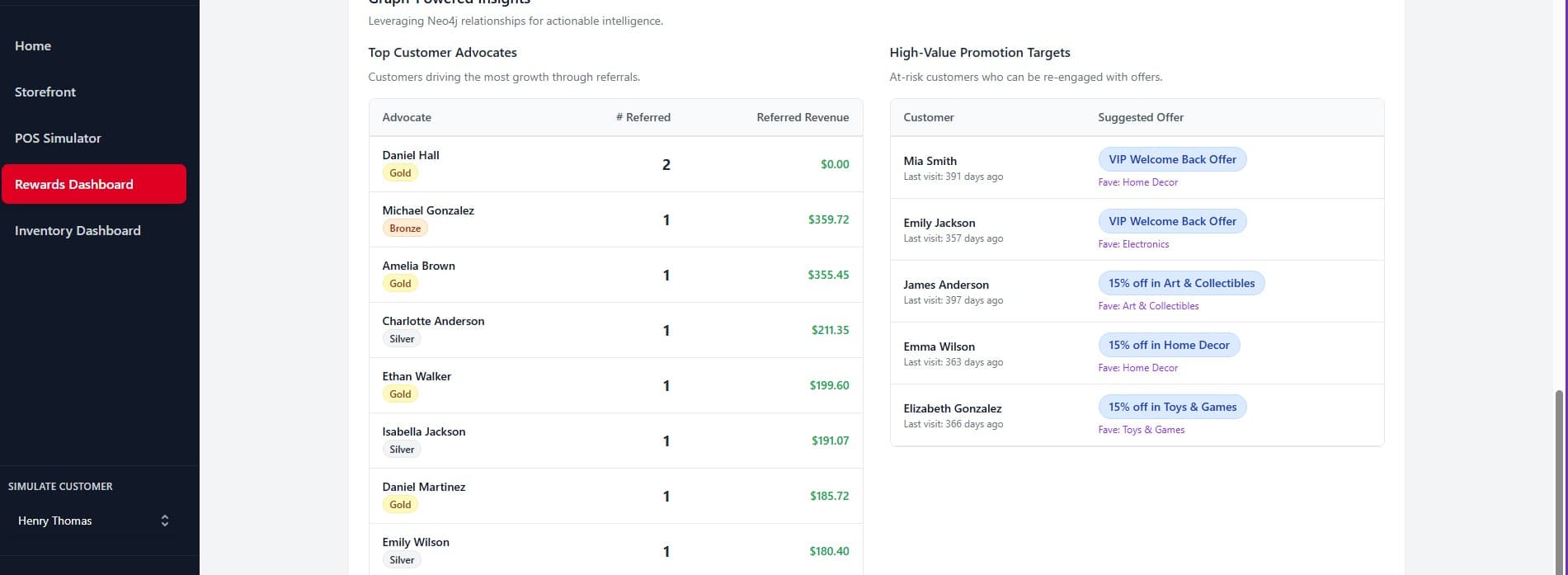This screenshot has height=575, width=1568.
Task: Click Emily Jackson's VIP Welcome Back Offer
Action: (1172, 221)
